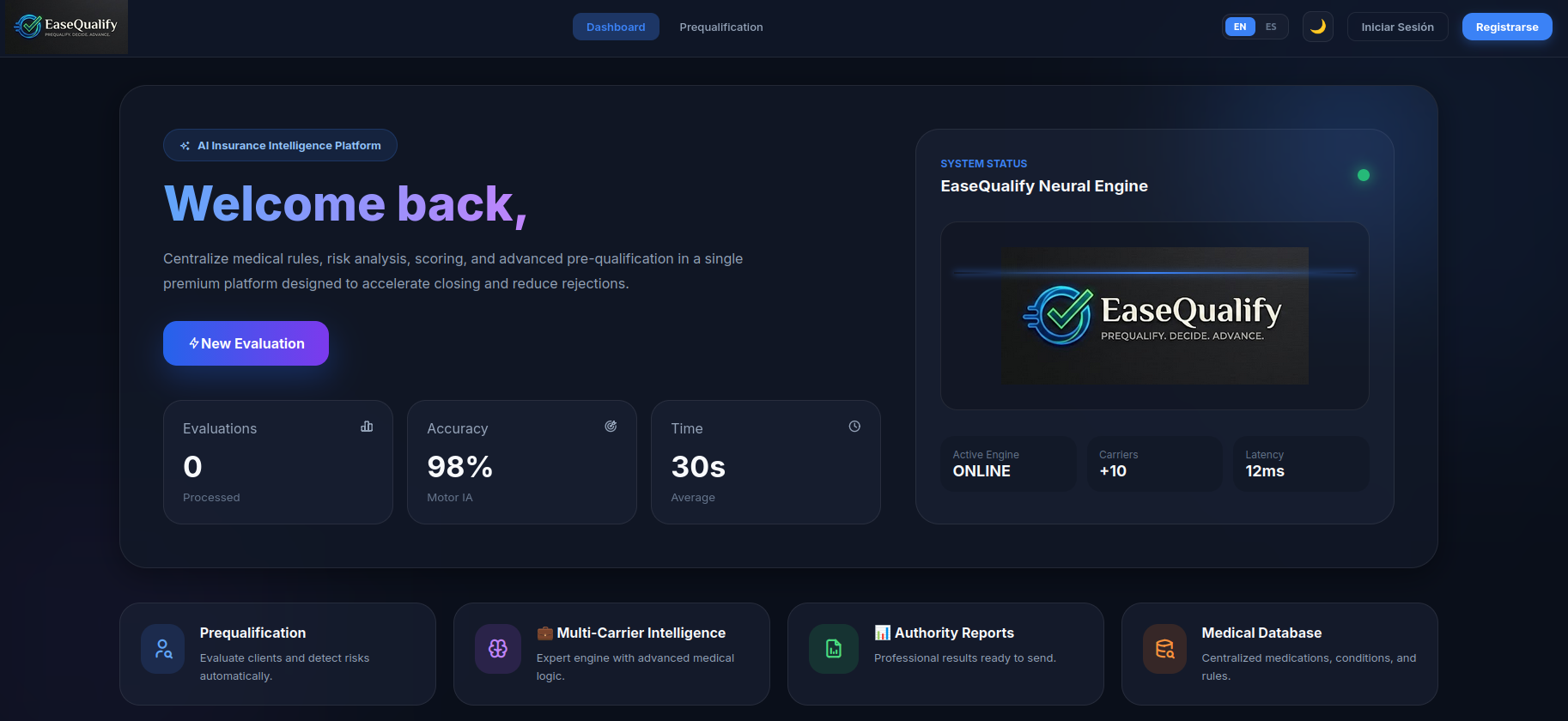Click the lightning bolt icon on New Evaluation
1568x721 pixels.
tap(194, 343)
